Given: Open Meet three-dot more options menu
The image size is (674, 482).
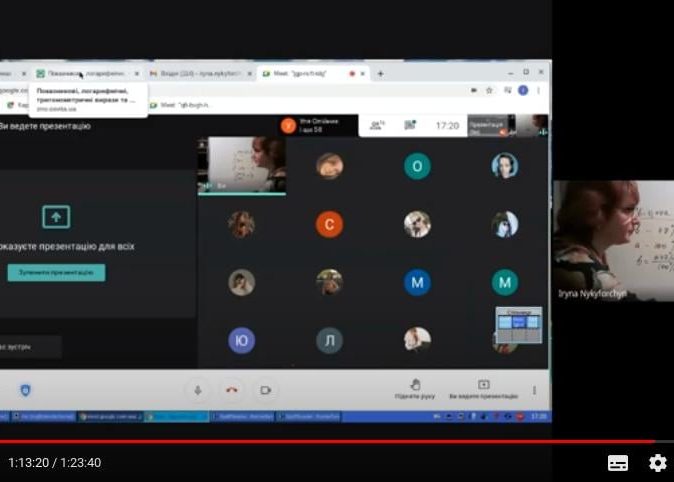Looking at the screenshot, I should click(535, 390).
